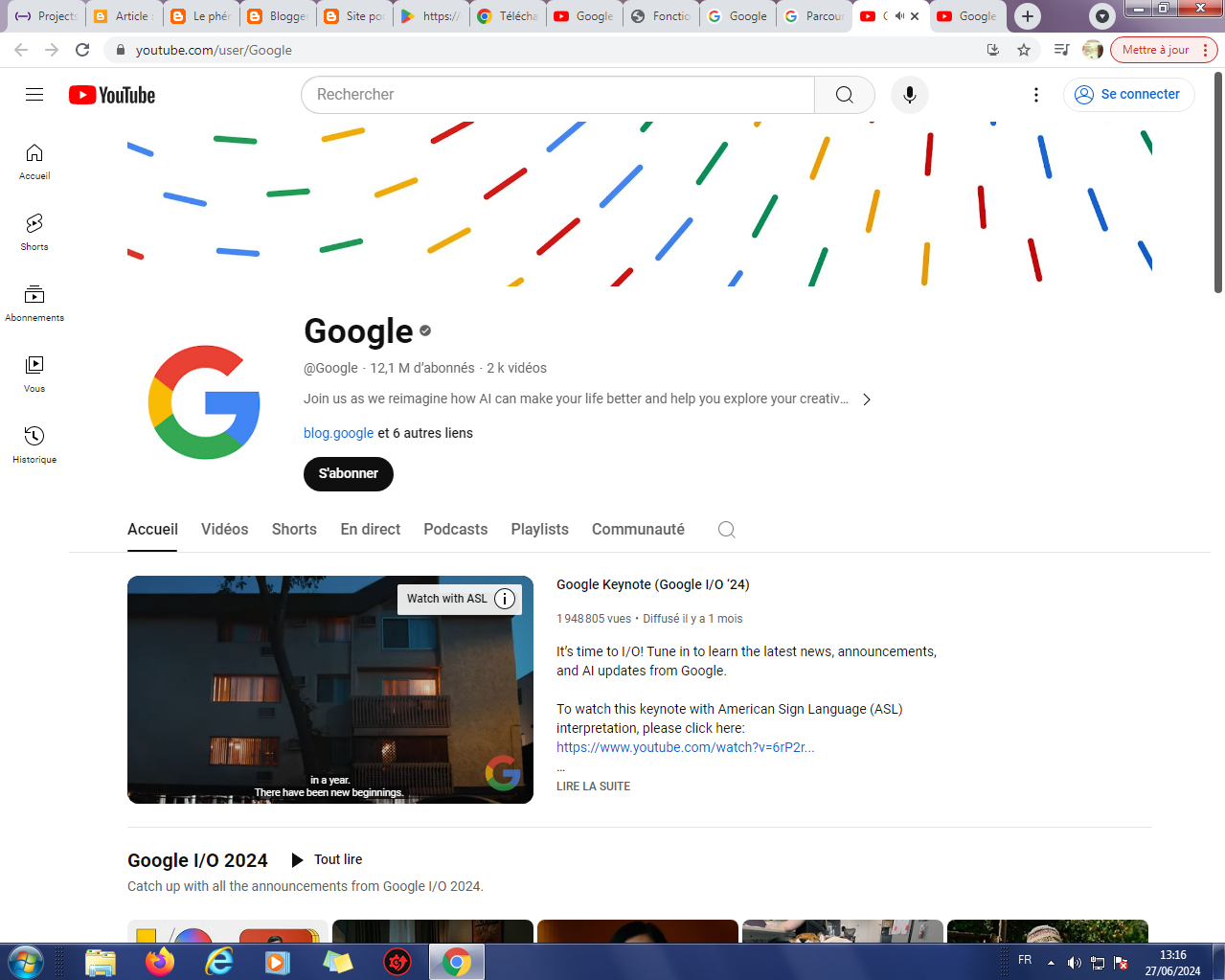Switch to the Shorts channel tab

[x=294, y=530]
